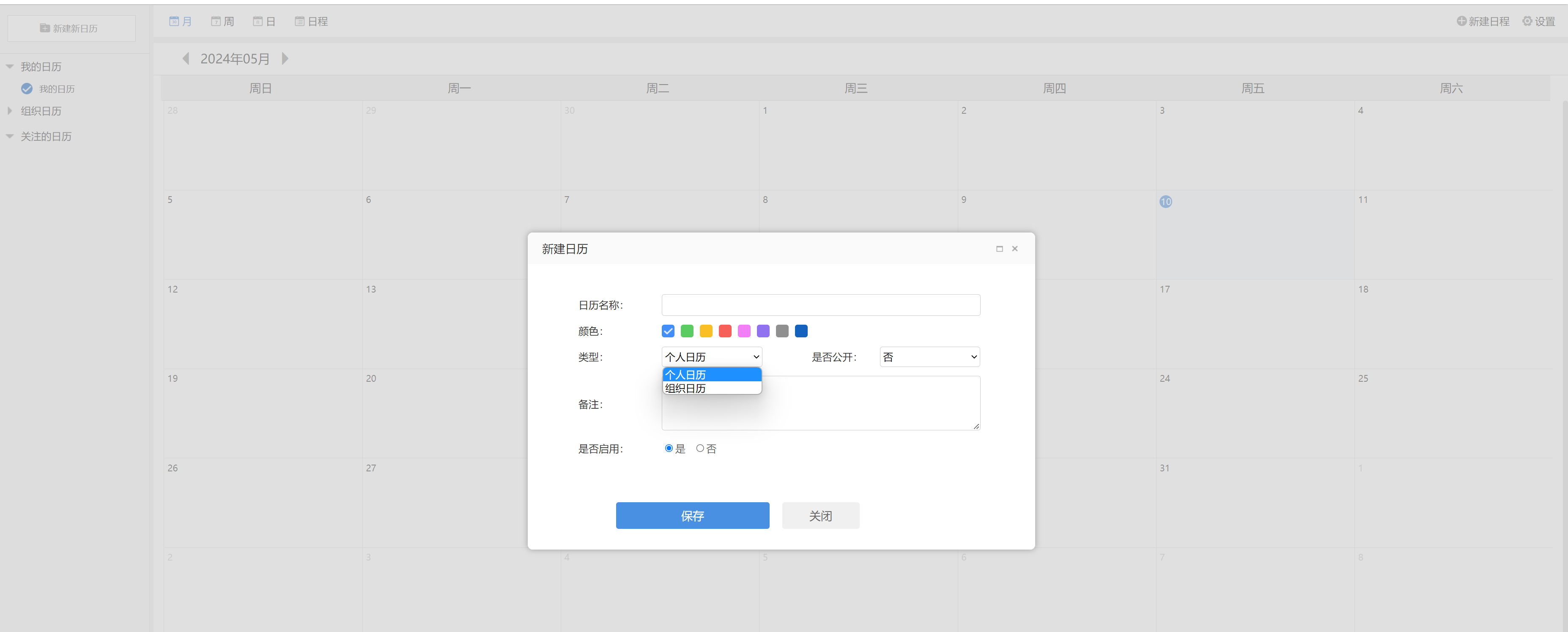Viewport: 1568px width, 632px height.
Task: Open the schedule list view
Action: pos(311,21)
